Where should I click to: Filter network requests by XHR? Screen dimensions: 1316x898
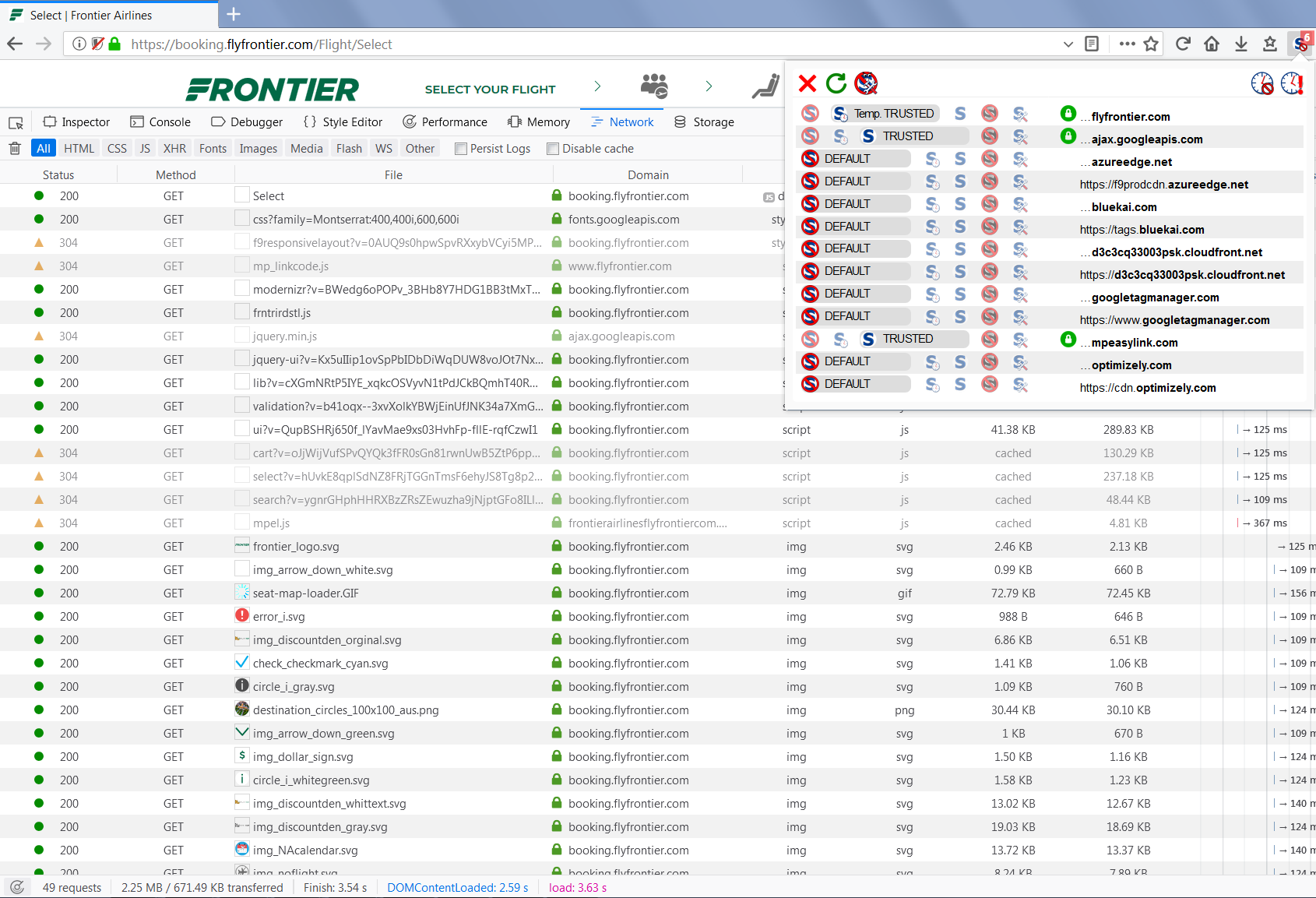pyautogui.click(x=174, y=149)
